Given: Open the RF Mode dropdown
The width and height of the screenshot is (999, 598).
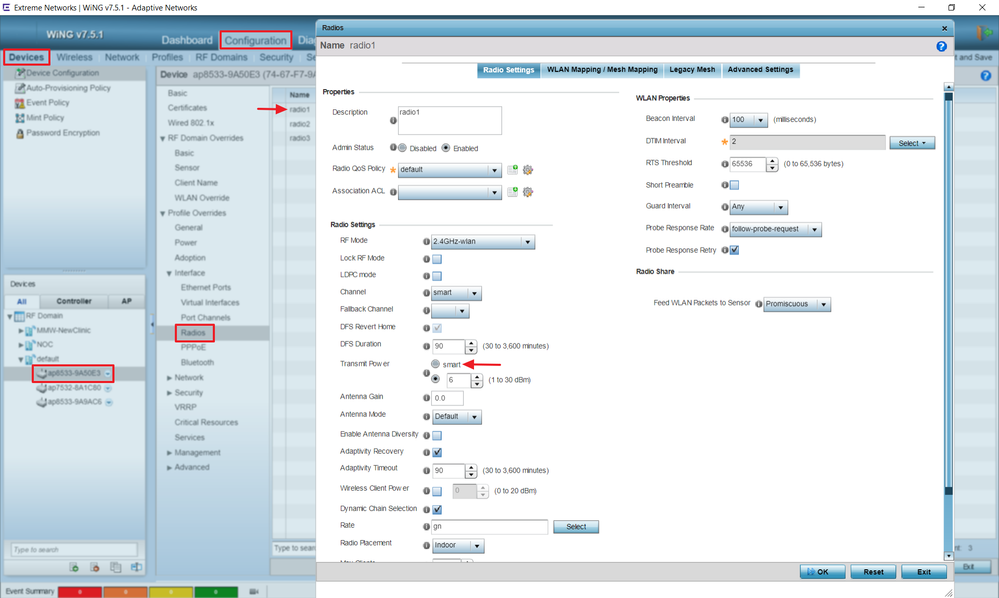Looking at the screenshot, I should [x=528, y=242].
